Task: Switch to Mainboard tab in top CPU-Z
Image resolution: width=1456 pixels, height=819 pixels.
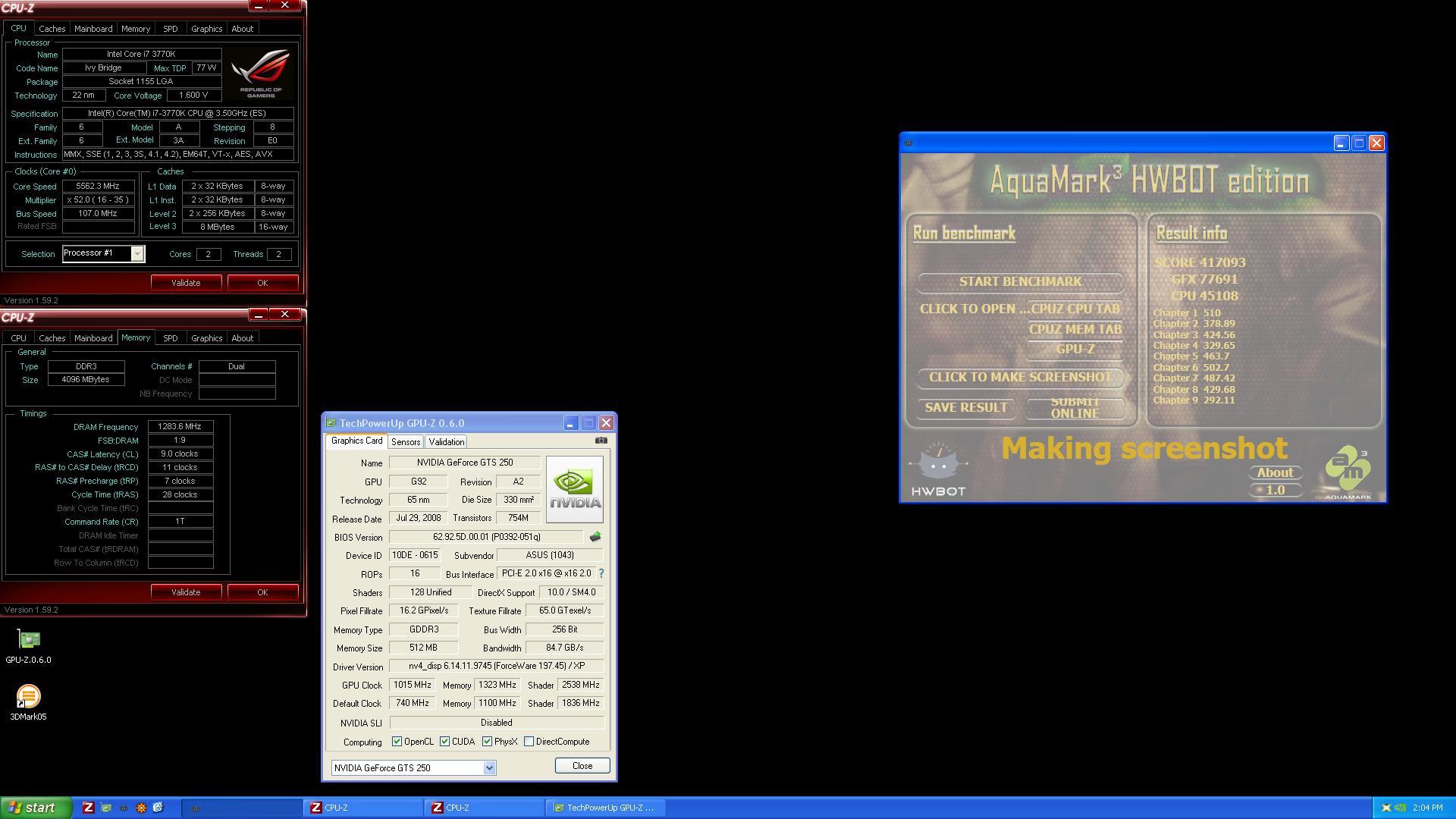Action: click(93, 29)
